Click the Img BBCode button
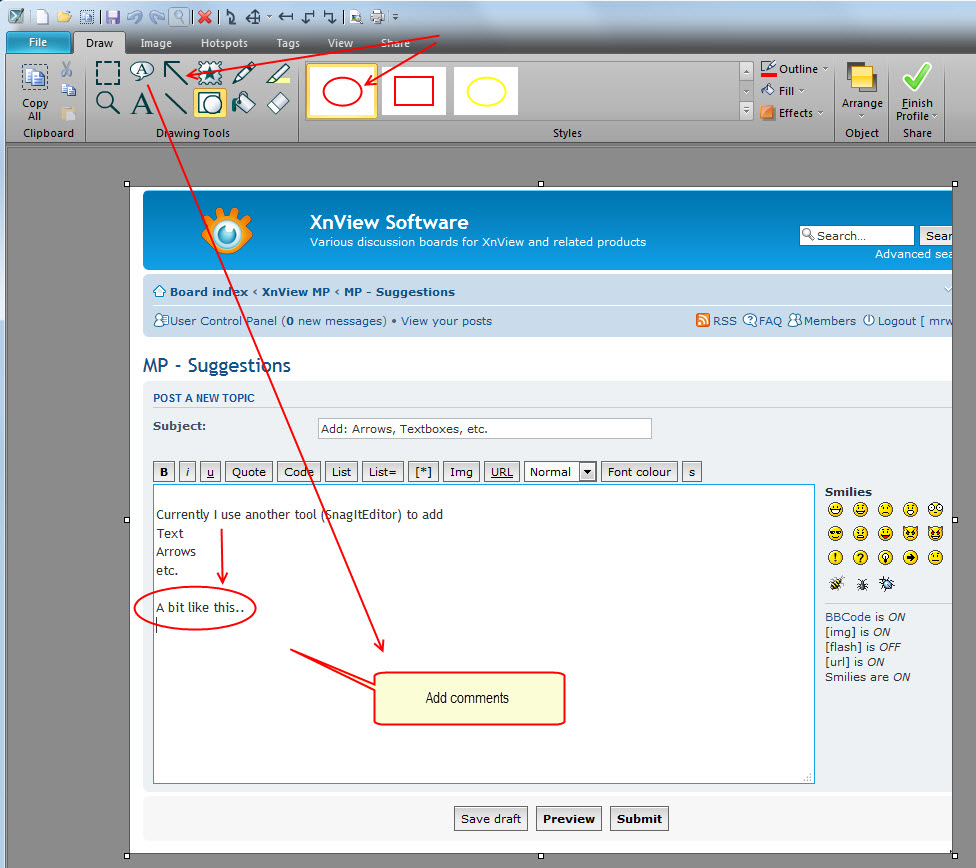 (461, 472)
